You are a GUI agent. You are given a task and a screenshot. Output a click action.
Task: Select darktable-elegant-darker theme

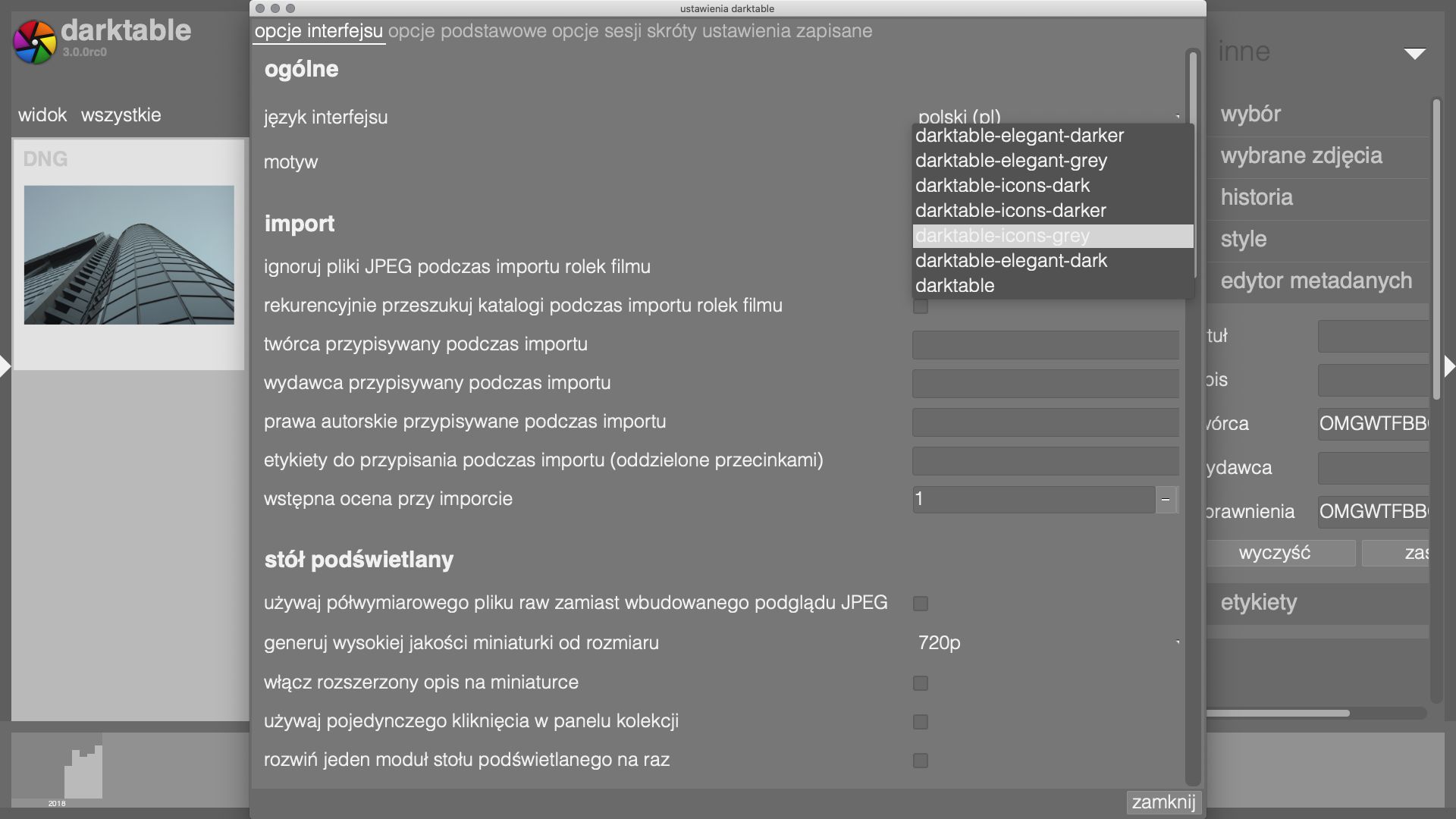click(1053, 136)
